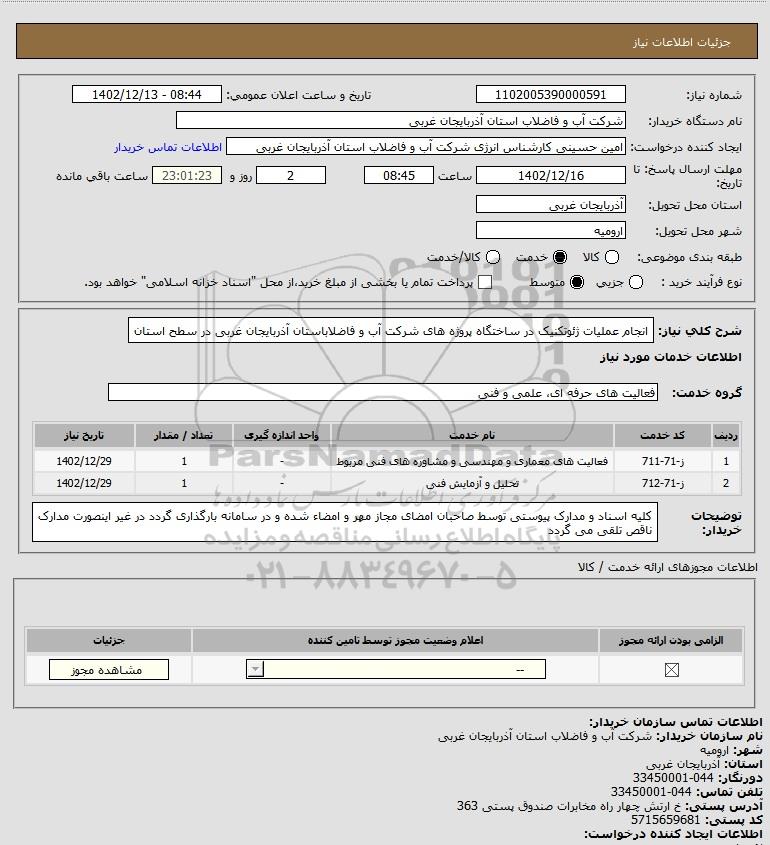Click the announcement date field 1402/12/13 - 08:44
Image resolution: width=770 pixels, height=845 pixels.
coord(147,94)
